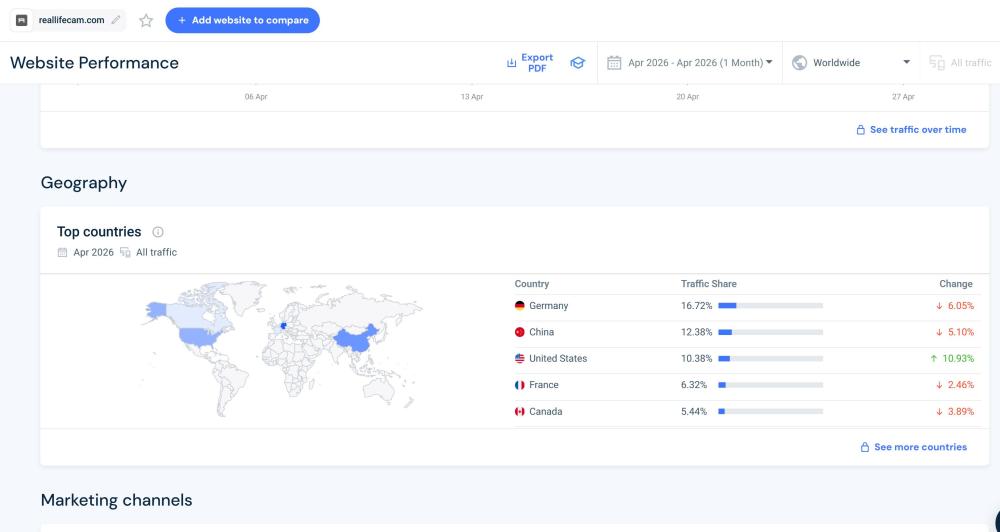
Task: Open the Canada country row
Action: tap(747, 412)
